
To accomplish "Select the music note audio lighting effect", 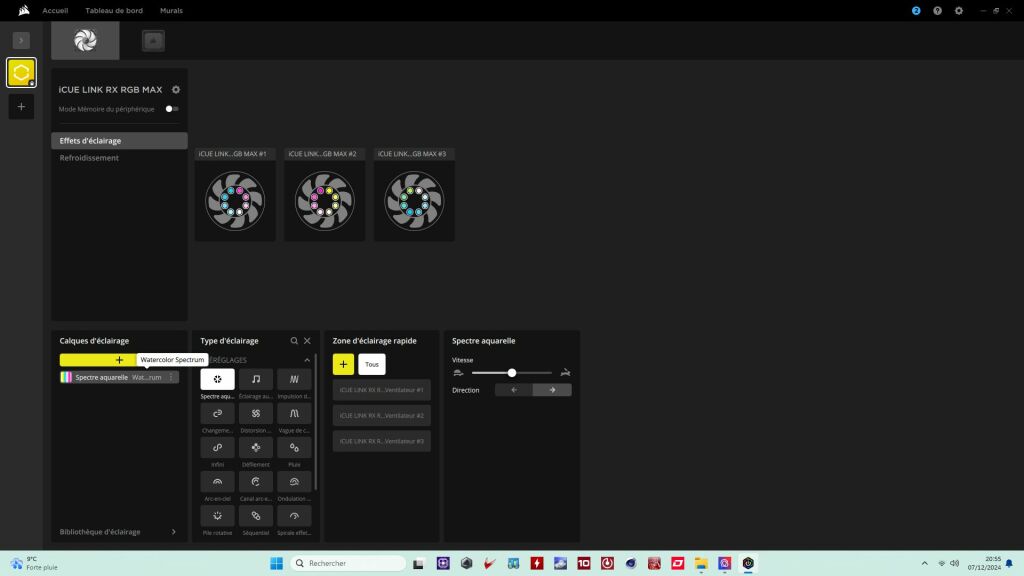I will pos(256,379).
